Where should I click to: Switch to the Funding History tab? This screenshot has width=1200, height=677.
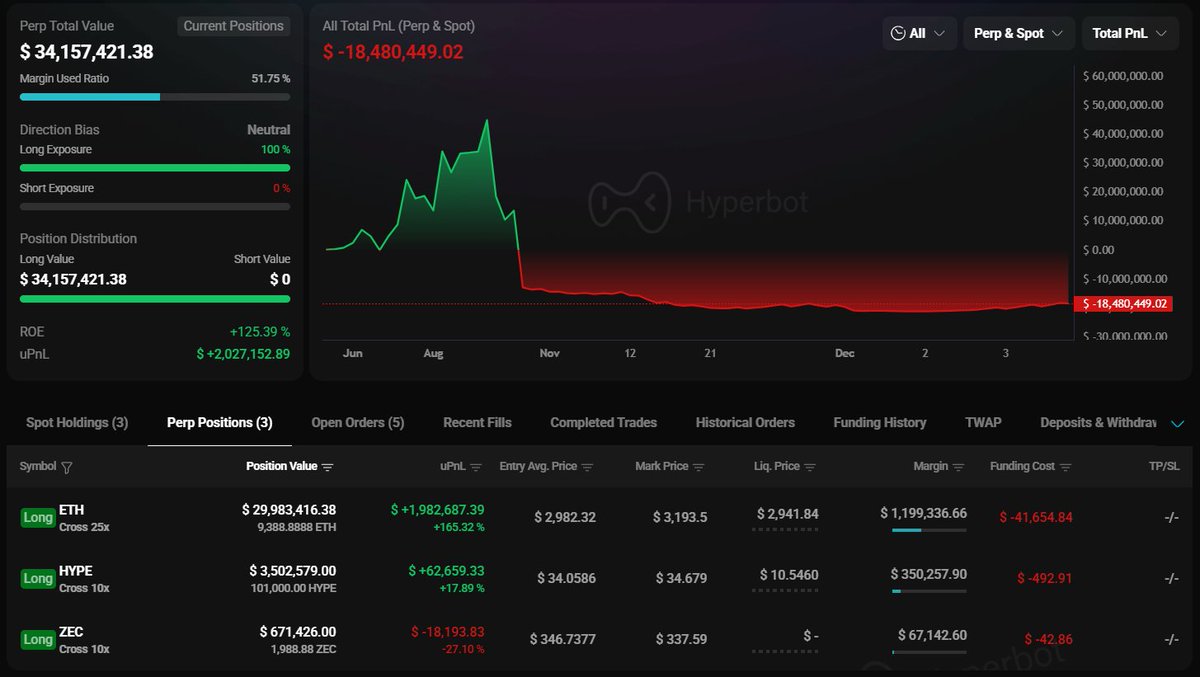879,423
